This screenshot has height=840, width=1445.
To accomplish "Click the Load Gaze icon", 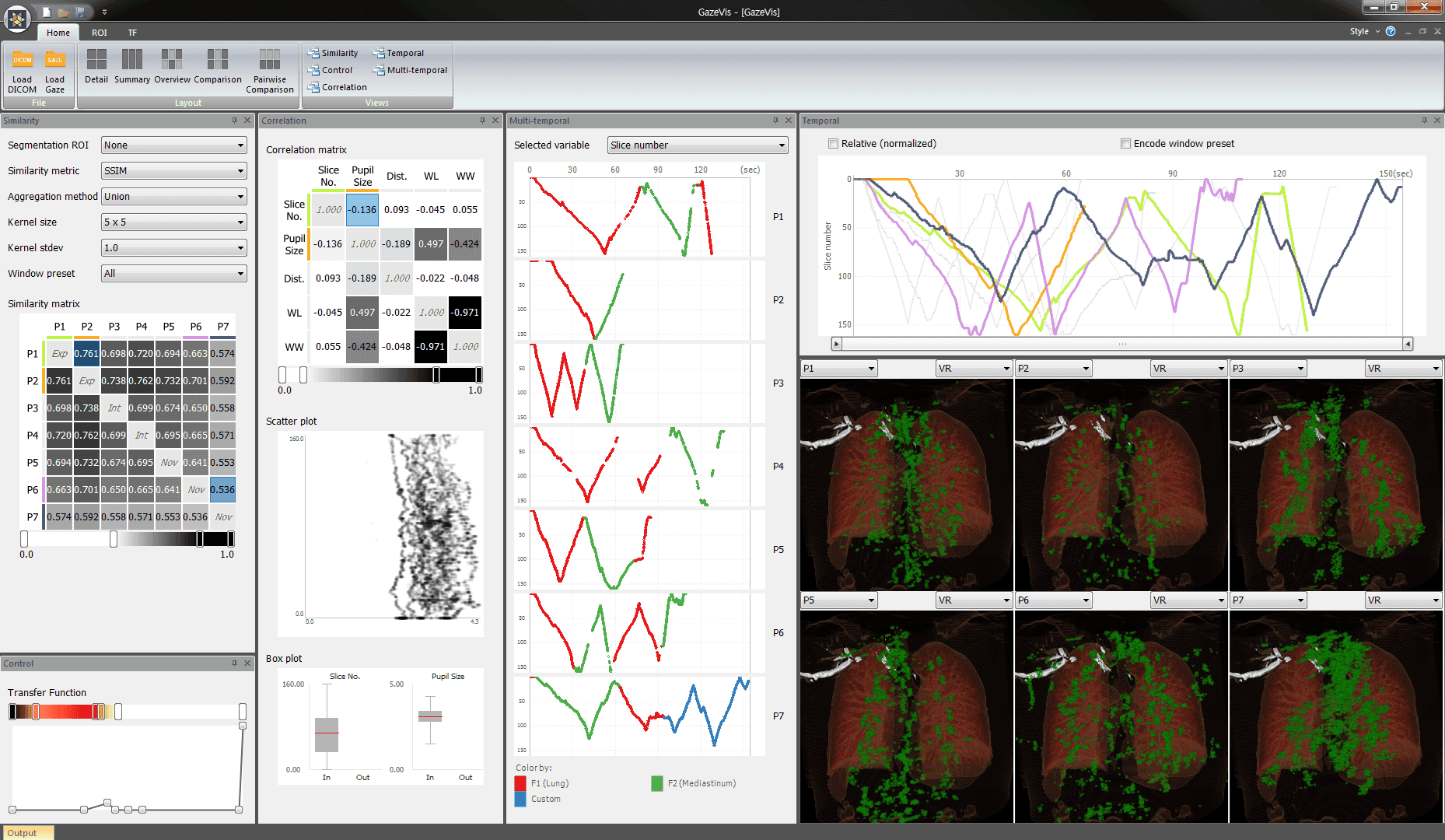I will coord(54,61).
